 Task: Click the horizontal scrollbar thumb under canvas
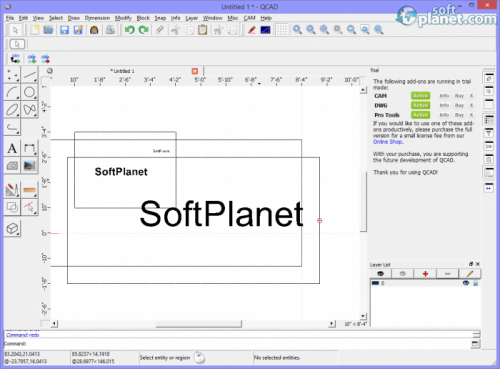(x=199, y=324)
